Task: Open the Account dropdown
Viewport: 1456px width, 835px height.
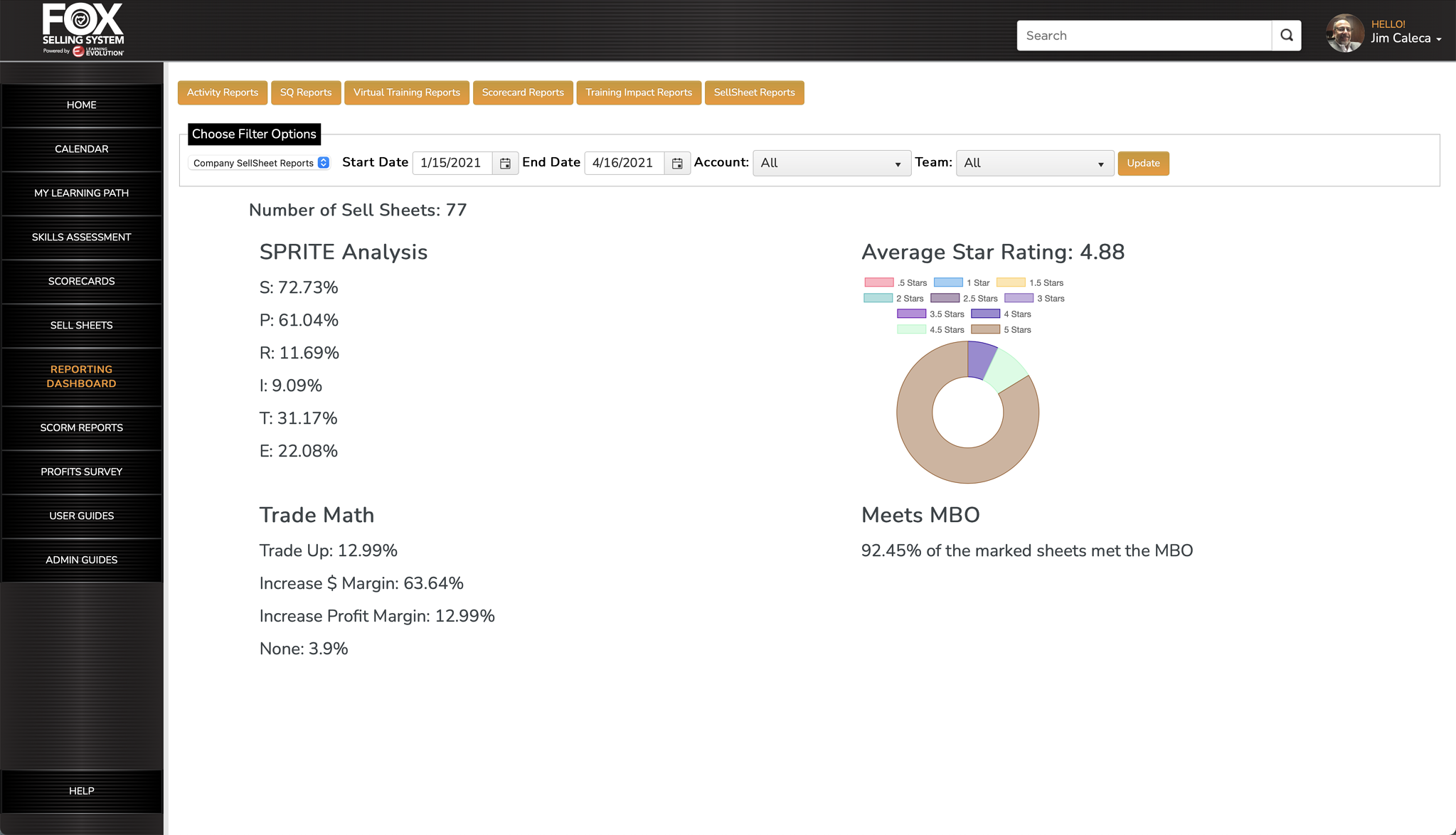Action: [x=831, y=163]
